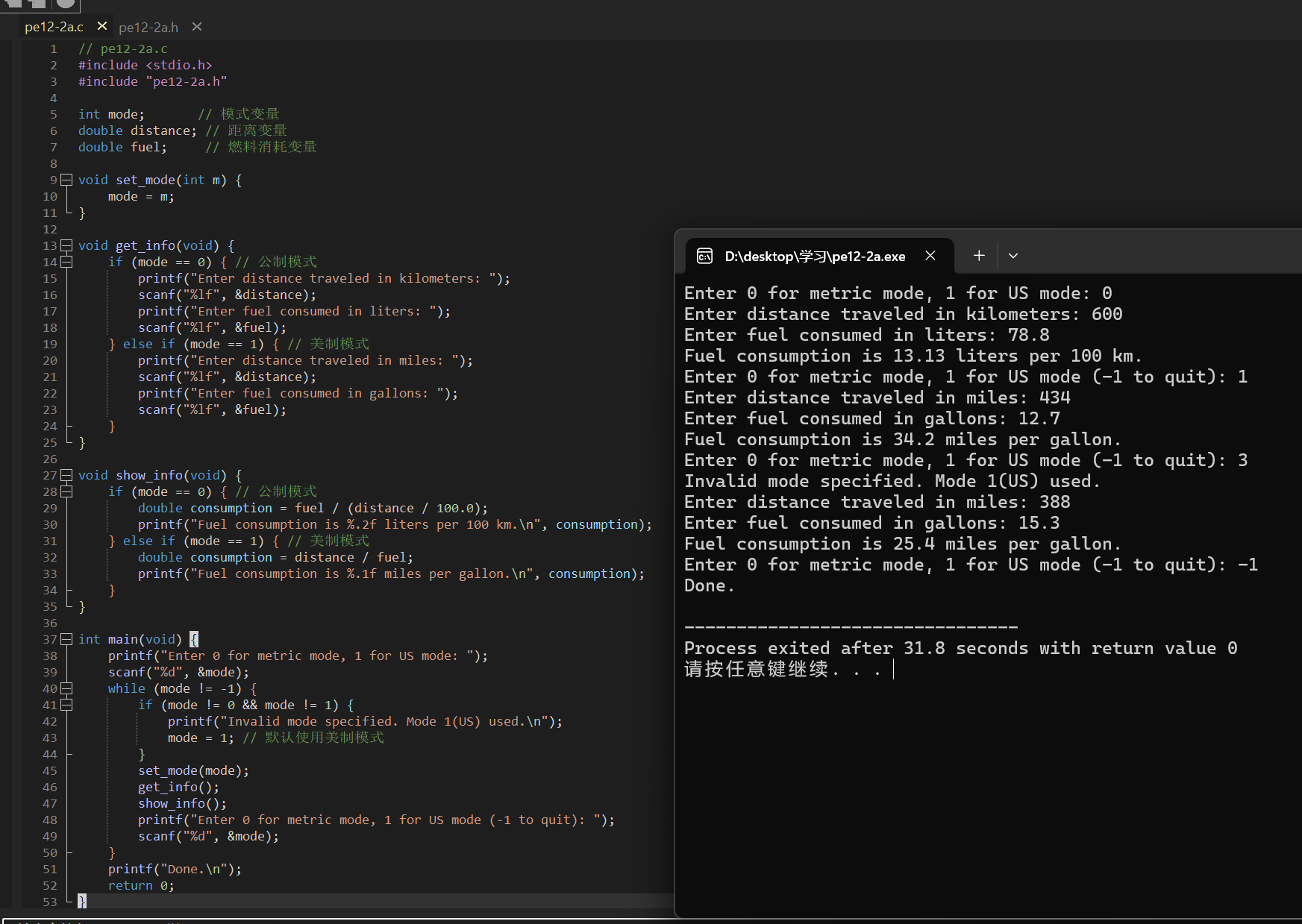1302x924 pixels.
Task: Click 'return 0;' statement
Action: tap(142, 885)
